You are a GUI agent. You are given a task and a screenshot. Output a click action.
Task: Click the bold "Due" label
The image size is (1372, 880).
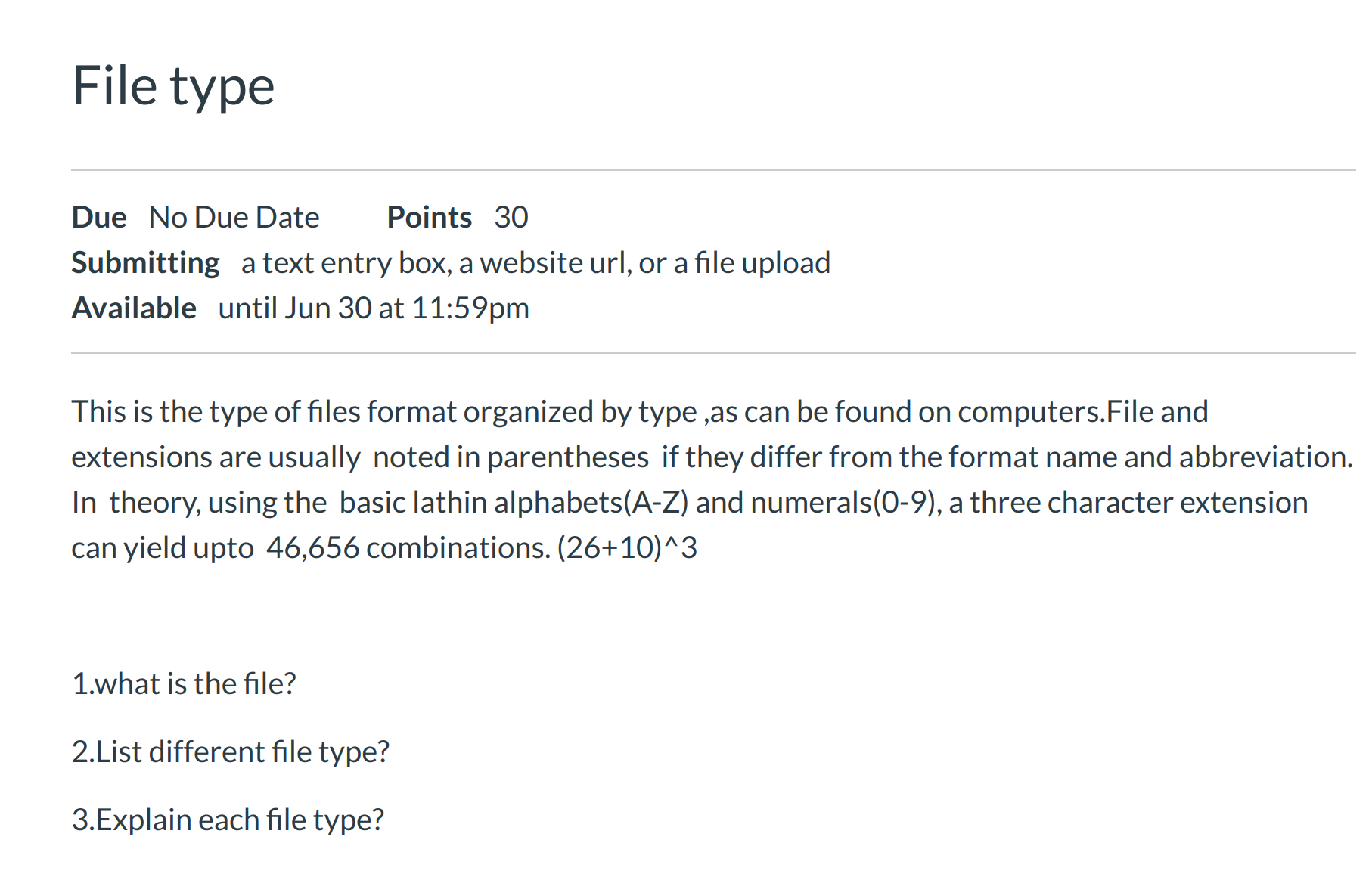click(x=99, y=218)
